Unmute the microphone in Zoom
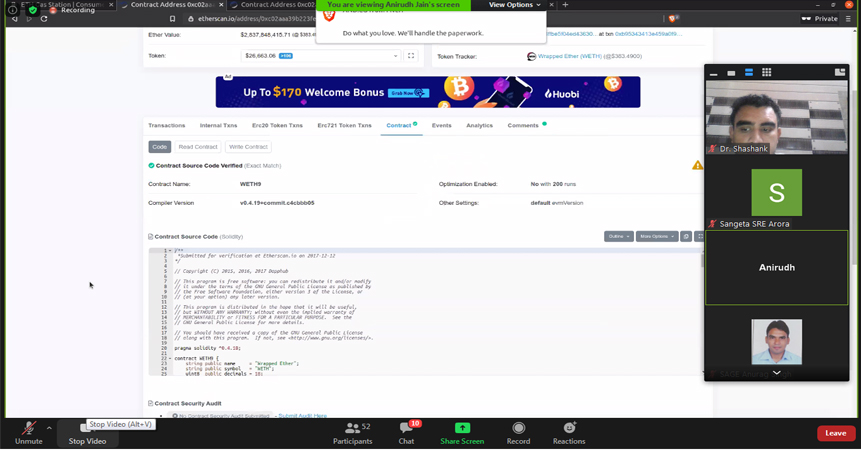This screenshot has height=450, width=861. click(x=28, y=432)
